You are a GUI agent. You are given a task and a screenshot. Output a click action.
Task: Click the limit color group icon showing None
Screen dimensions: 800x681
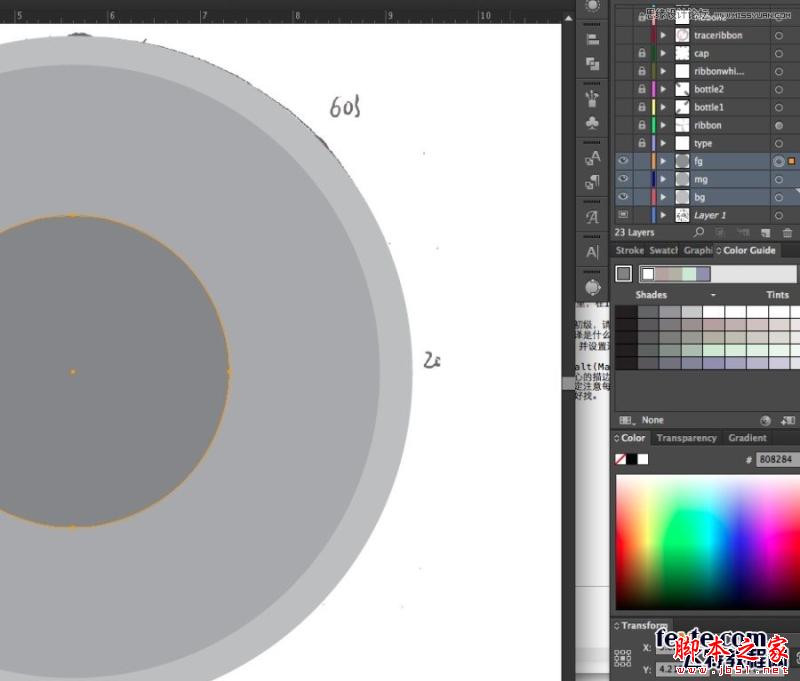click(x=627, y=420)
